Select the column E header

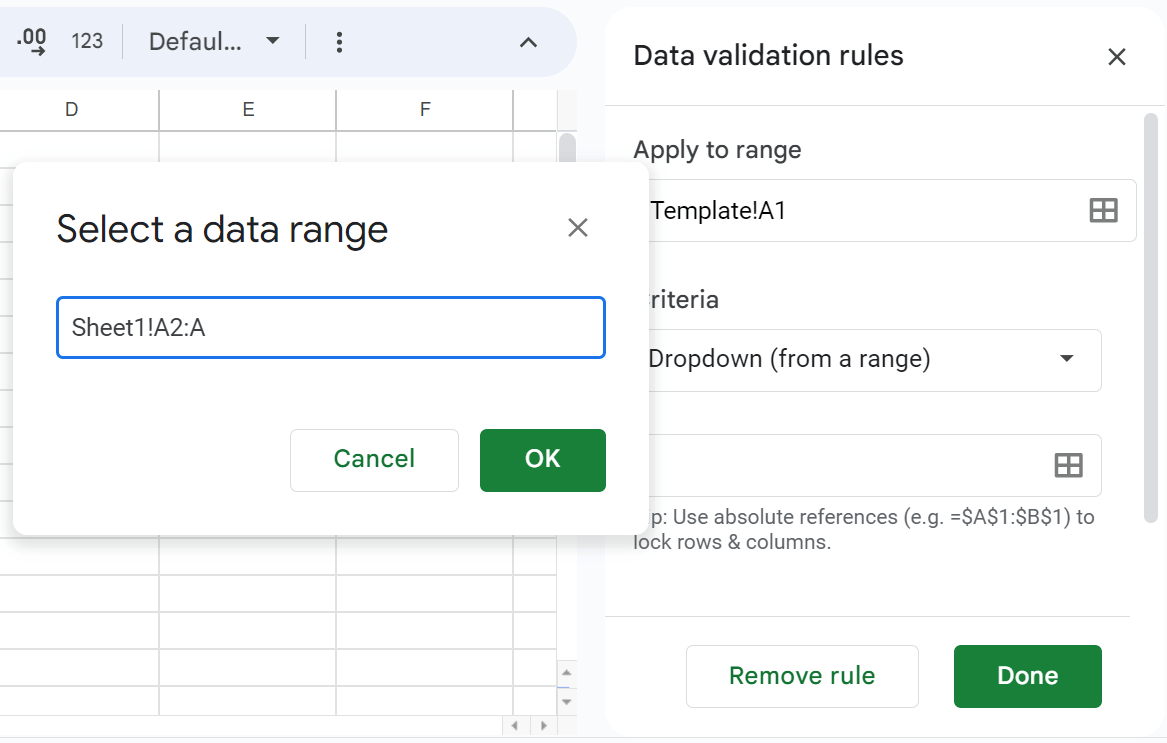248,110
